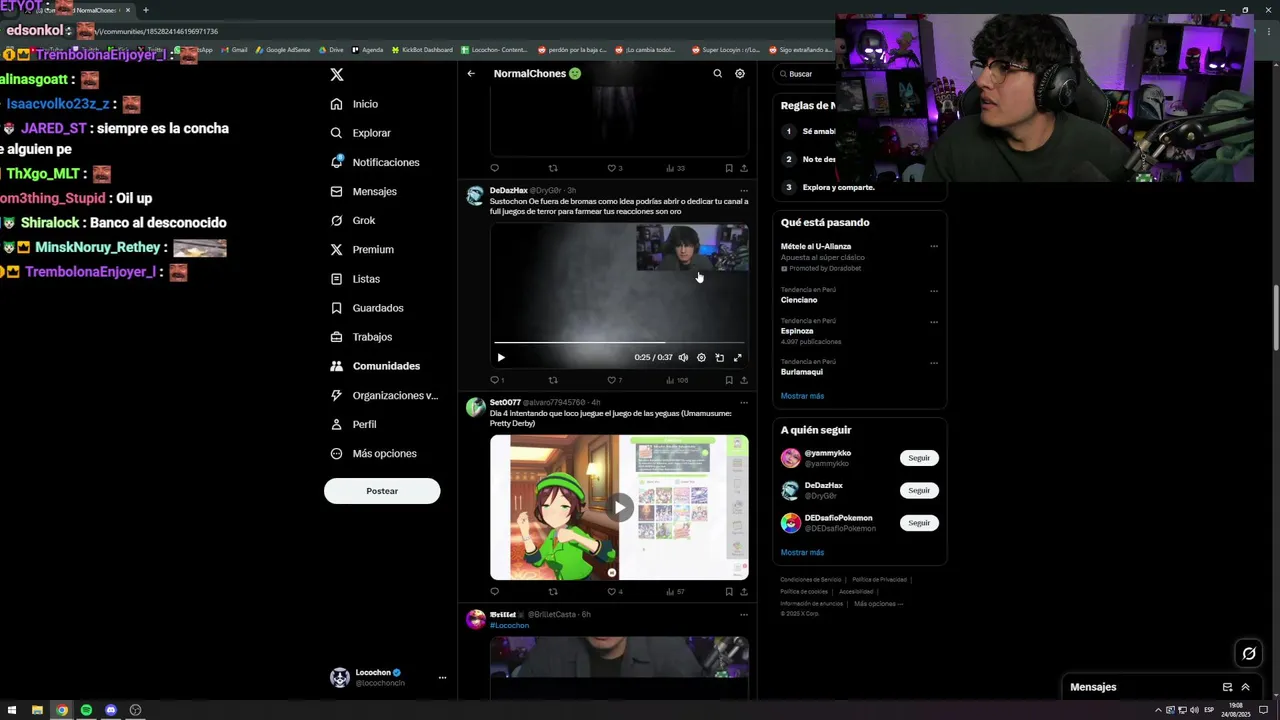Open Grok from the sidebar
The height and width of the screenshot is (720, 1280).
353,220
